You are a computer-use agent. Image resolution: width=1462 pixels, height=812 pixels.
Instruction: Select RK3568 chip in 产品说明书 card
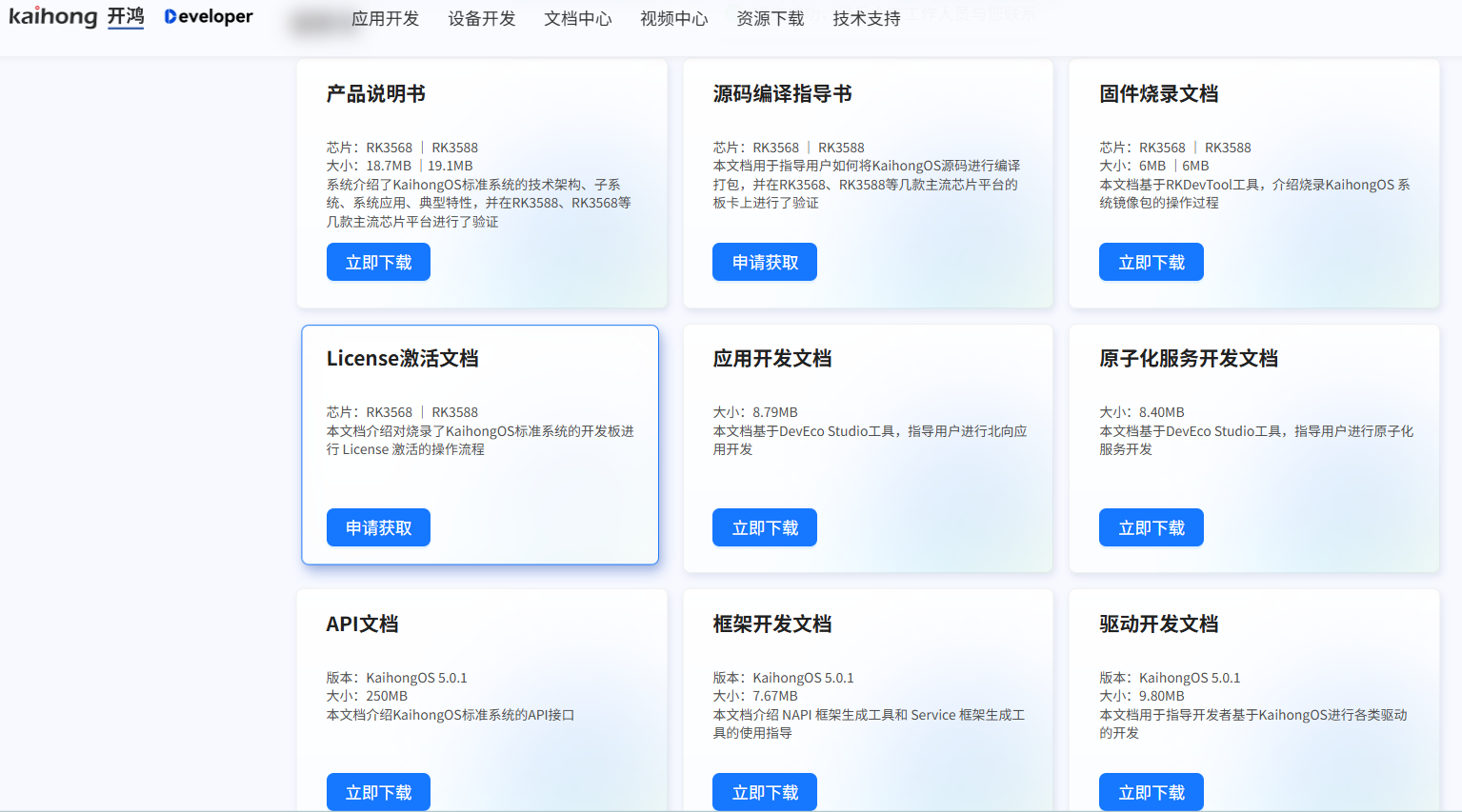point(389,148)
